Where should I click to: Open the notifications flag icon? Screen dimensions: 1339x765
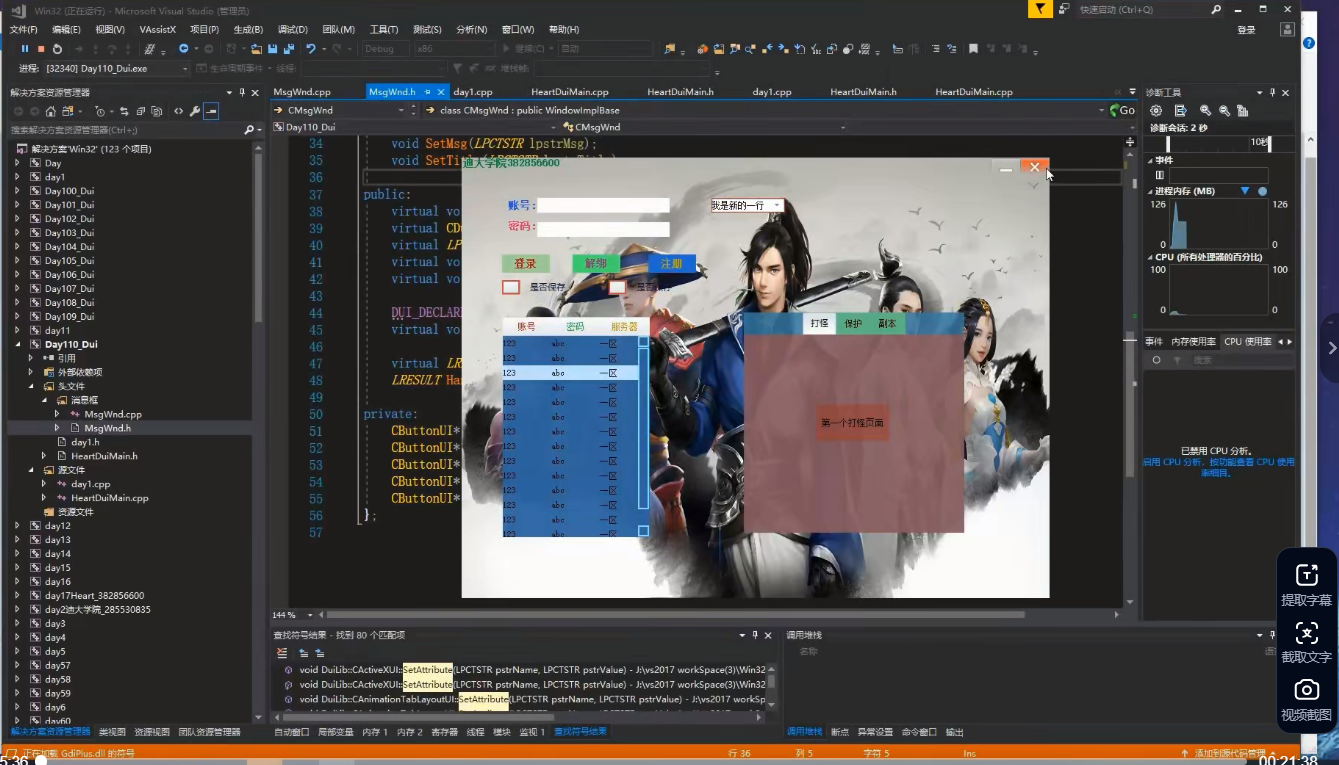(x=1041, y=9)
